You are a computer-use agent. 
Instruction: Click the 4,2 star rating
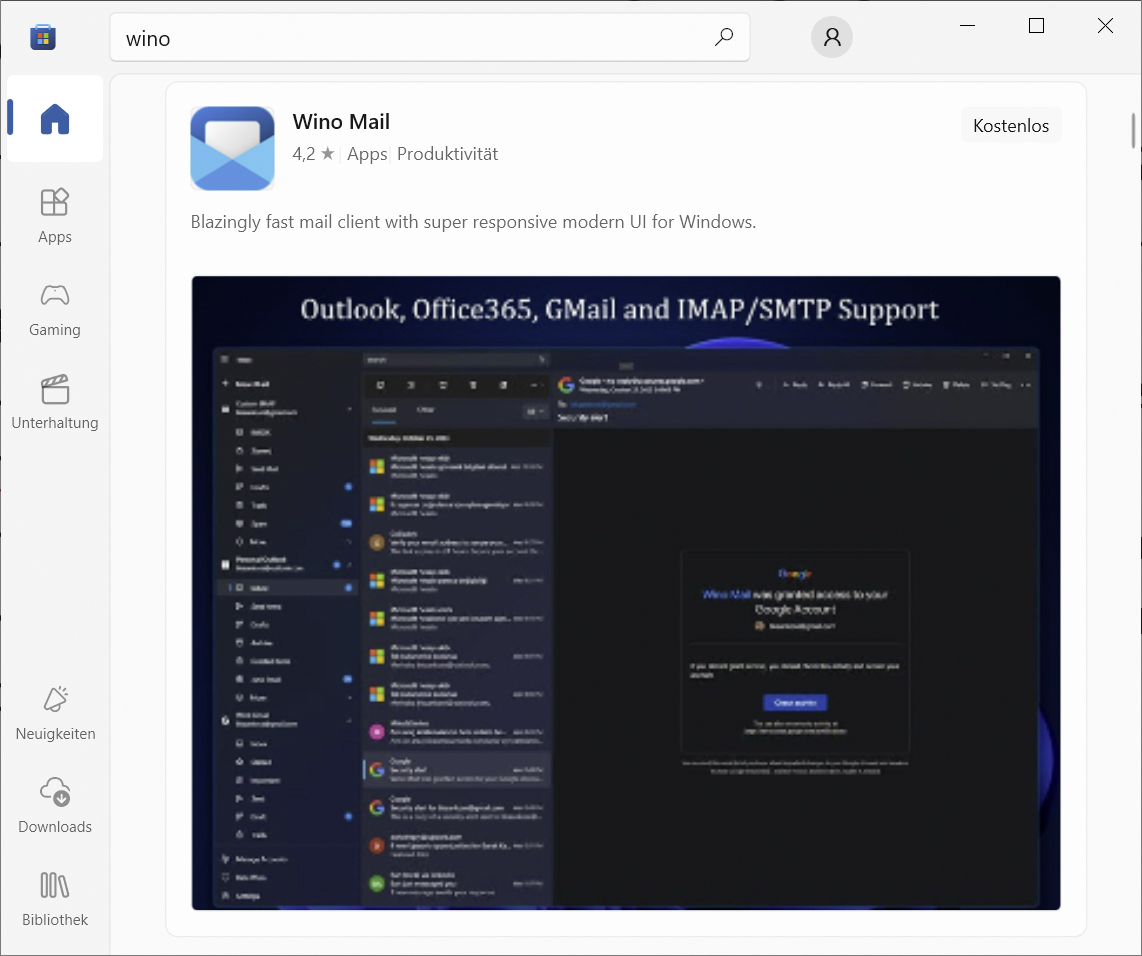pos(313,154)
